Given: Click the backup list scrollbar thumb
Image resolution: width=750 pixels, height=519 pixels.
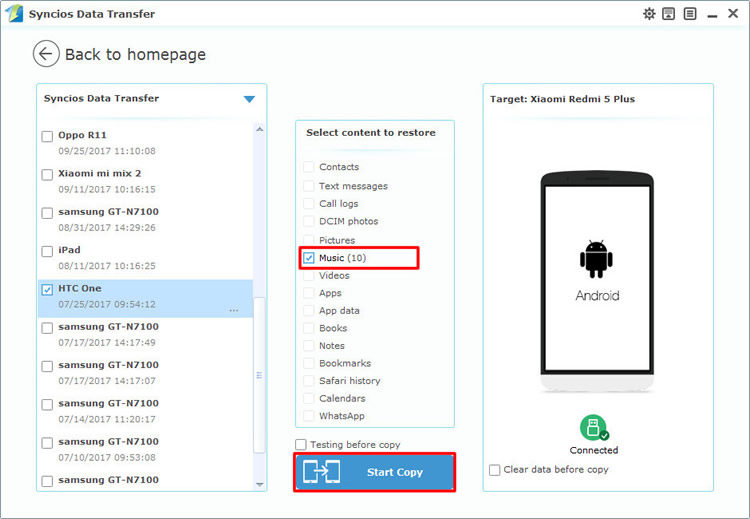Looking at the screenshot, I should pyautogui.click(x=259, y=375).
